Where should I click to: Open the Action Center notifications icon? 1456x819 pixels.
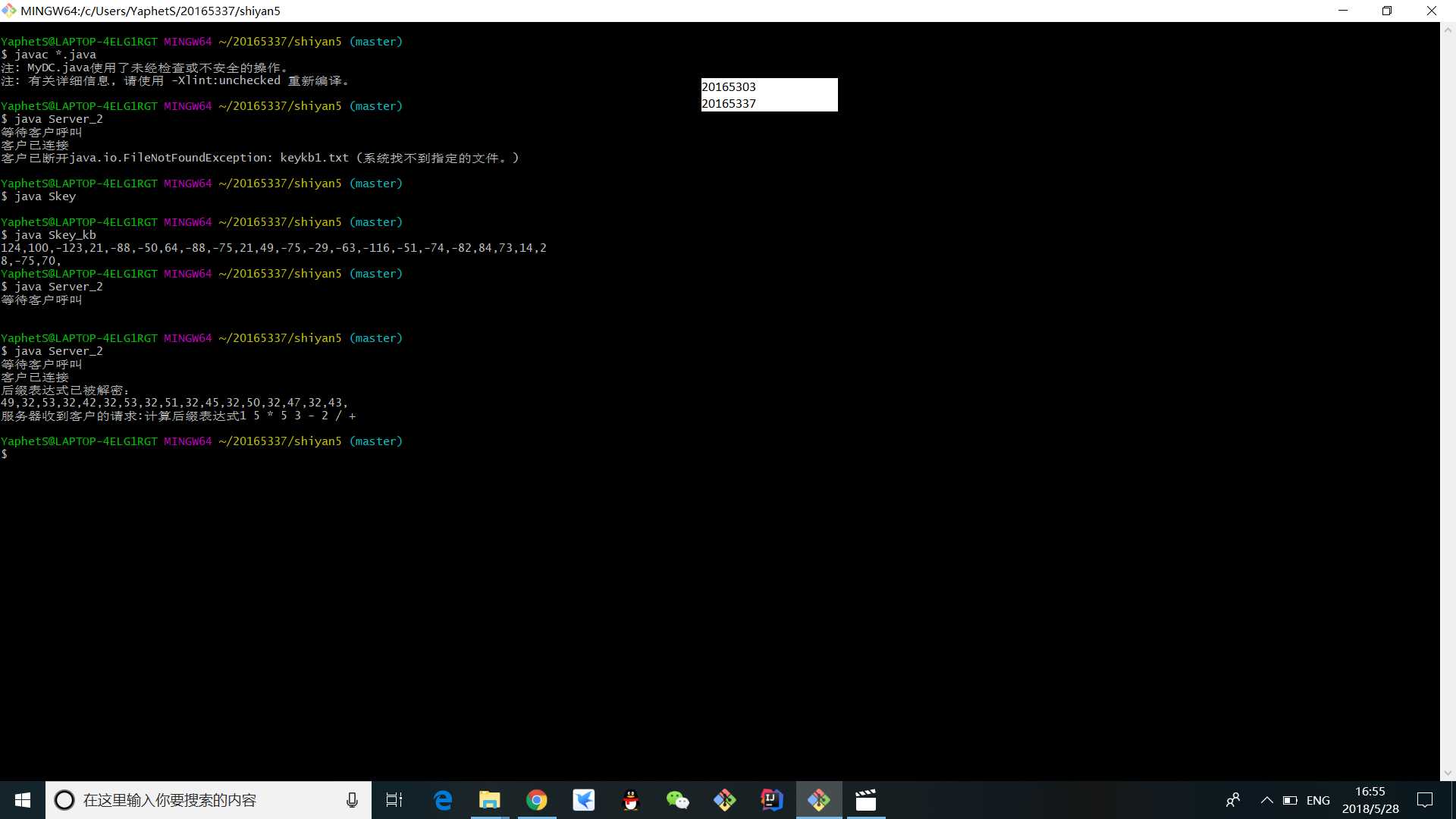(1425, 800)
